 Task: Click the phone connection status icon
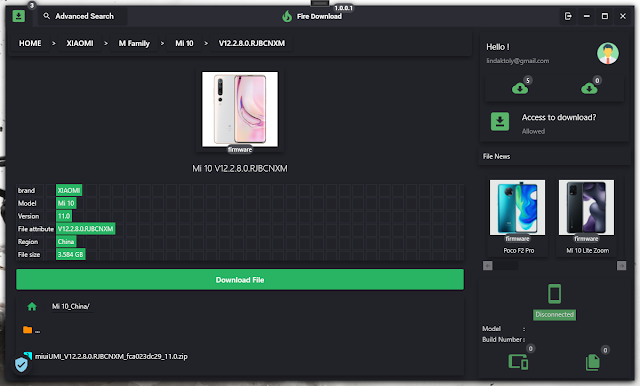555,294
